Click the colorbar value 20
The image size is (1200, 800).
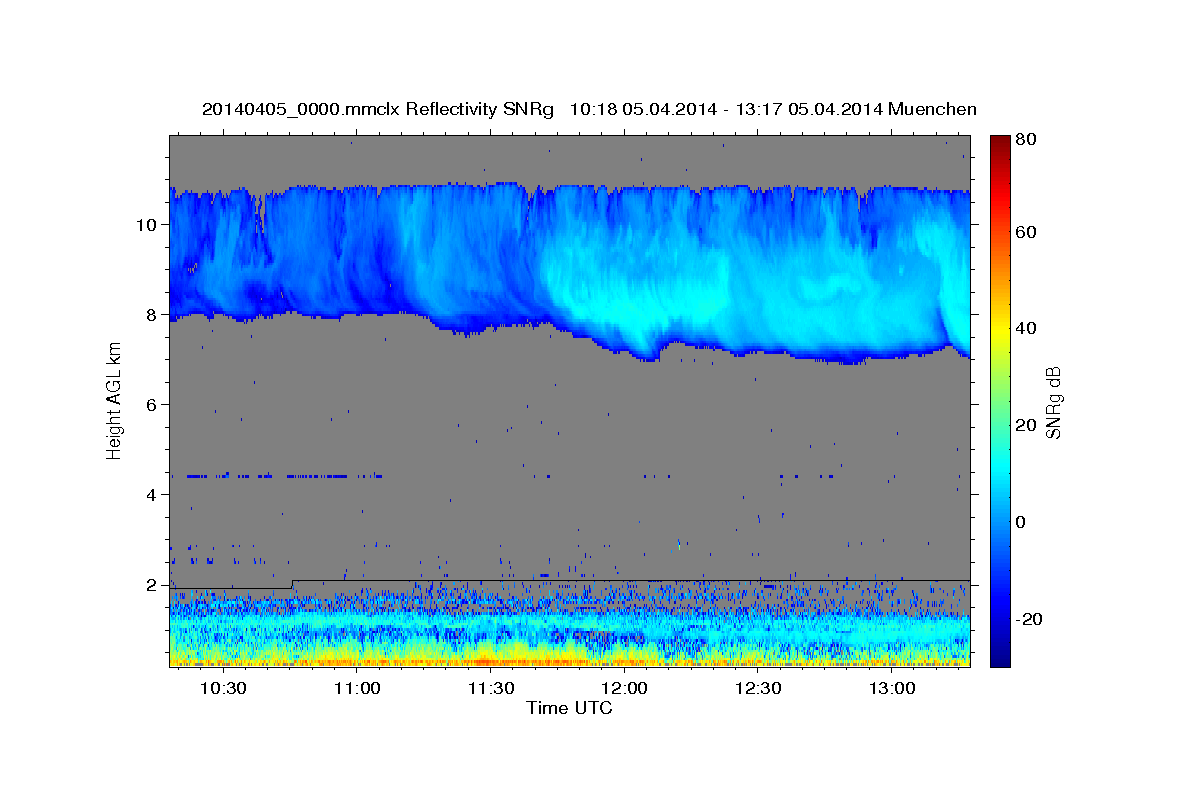pyautogui.click(x=1025, y=425)
